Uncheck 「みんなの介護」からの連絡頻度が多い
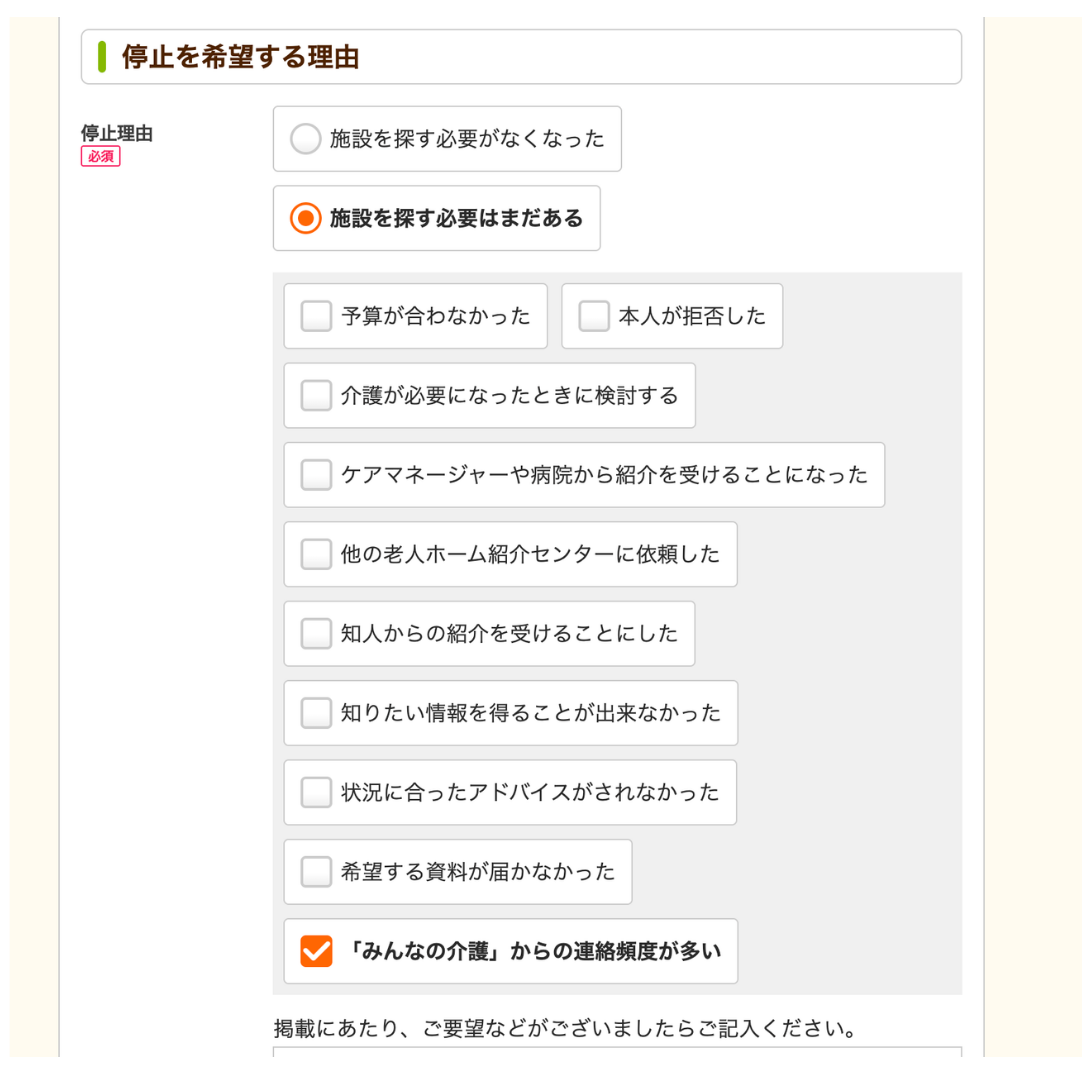The width and height of the screenshot is (1082, 1080). point(315,950)
